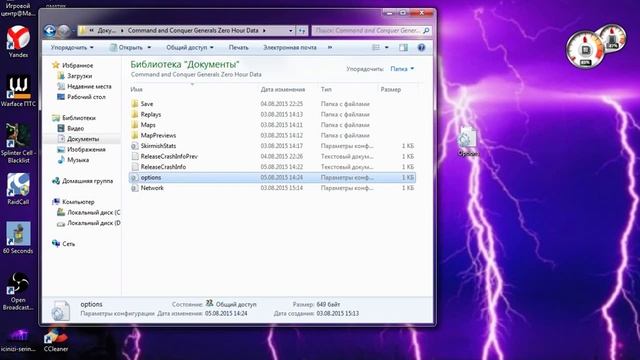The image size is (640, 360).
Task: Select RaidCall desktop shortcut
Action: coord(18,189)
